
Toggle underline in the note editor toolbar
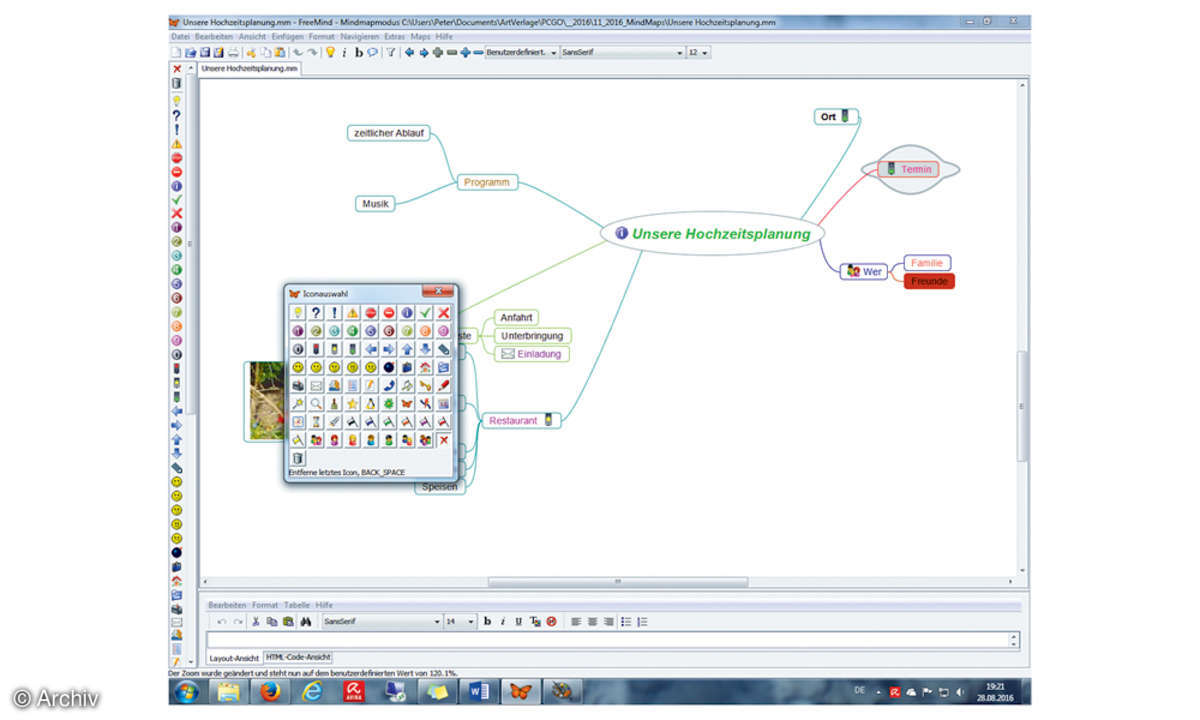click(x=518, y=621)
